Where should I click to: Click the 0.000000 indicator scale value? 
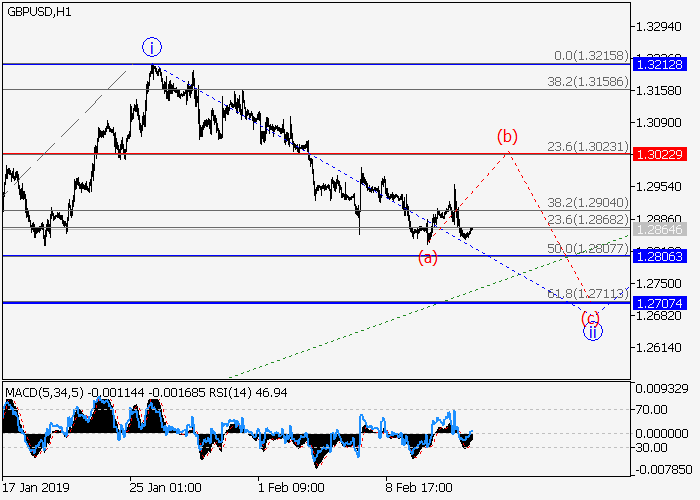point(662,433)
